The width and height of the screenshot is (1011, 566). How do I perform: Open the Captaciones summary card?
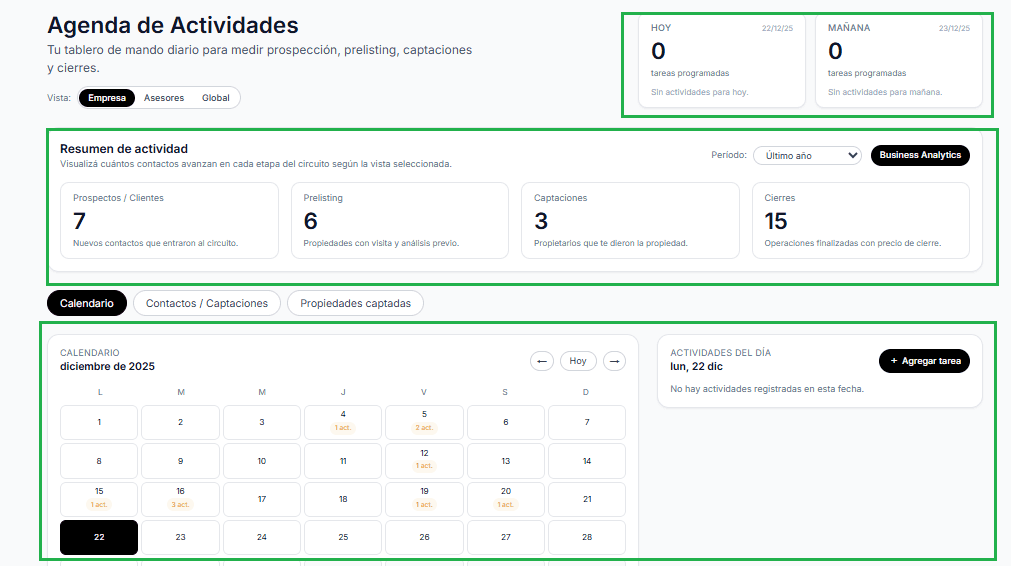tap(630, 220)
